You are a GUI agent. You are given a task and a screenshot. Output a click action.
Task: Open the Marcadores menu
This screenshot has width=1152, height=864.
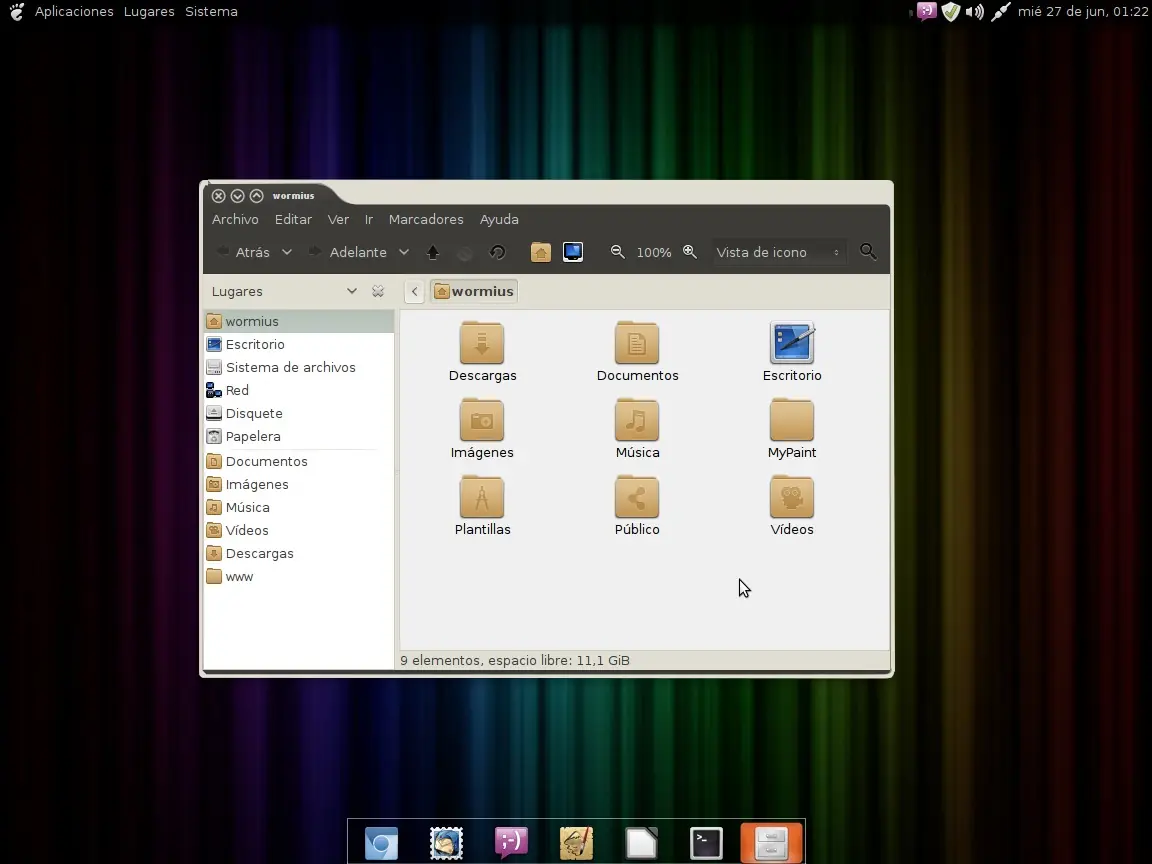pos(426,219)
